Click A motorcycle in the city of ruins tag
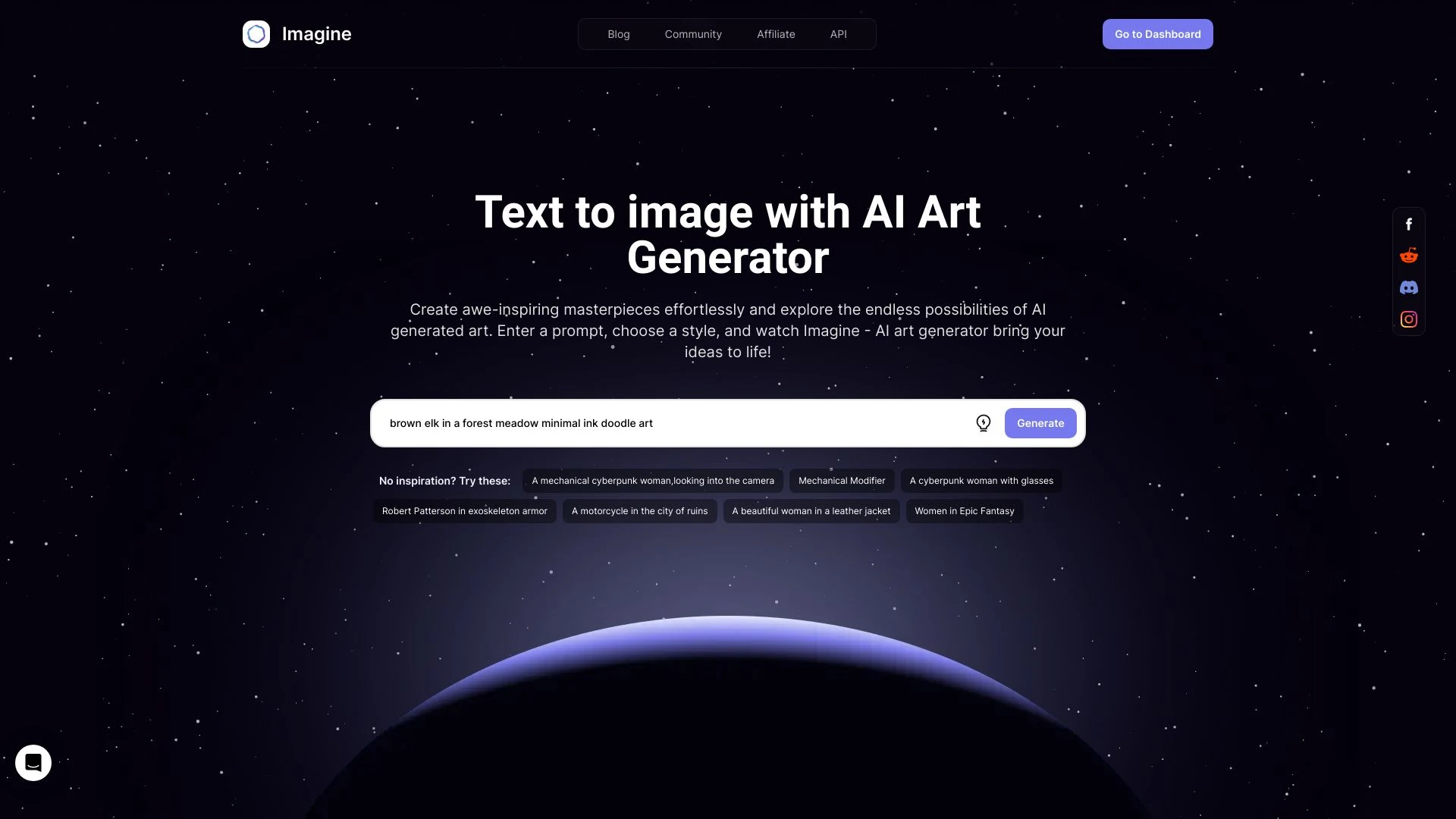The width and height of the screenshot is (1456, 819). click(639, 511)
